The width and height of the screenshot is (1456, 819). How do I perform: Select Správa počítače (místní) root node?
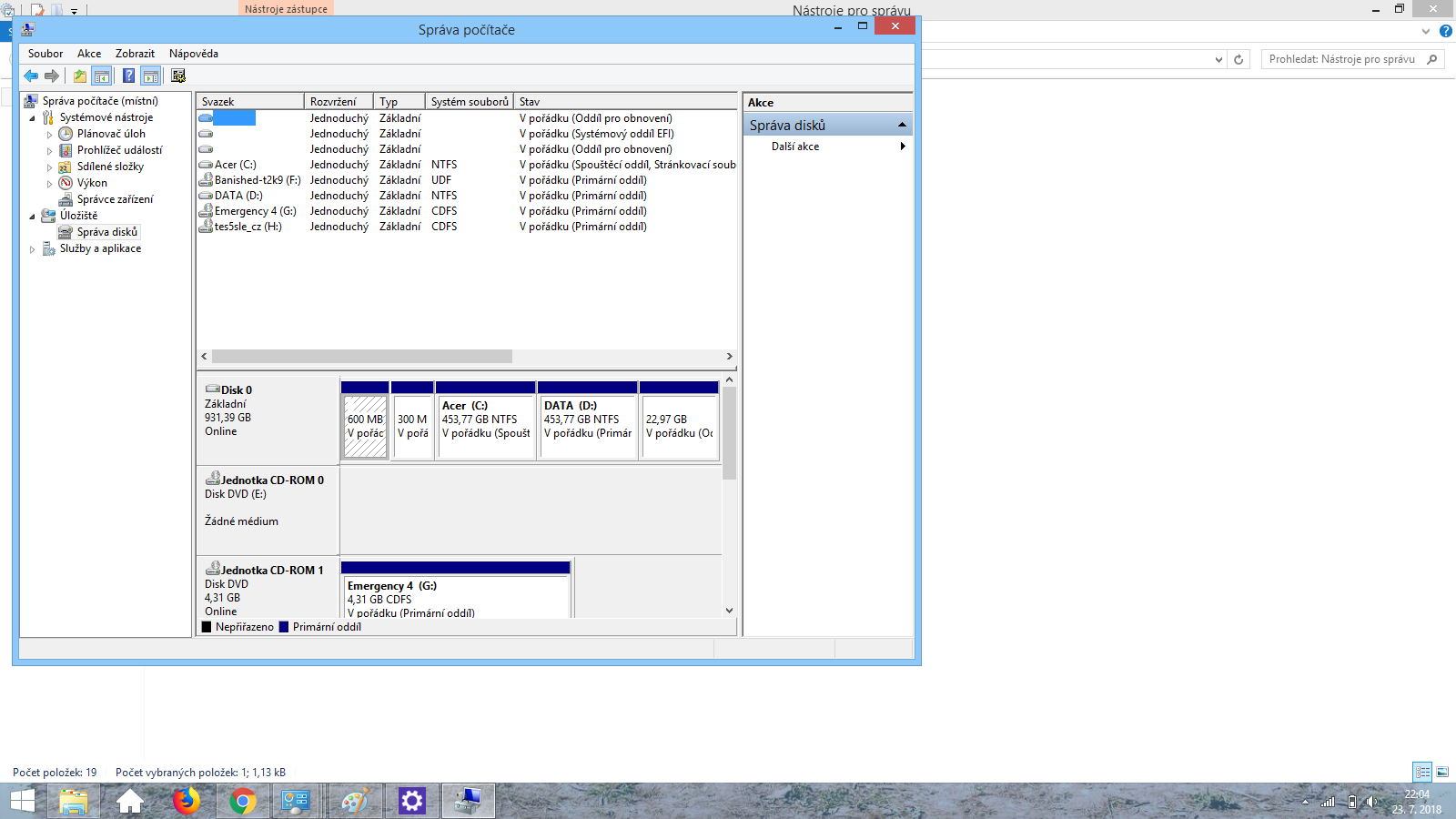100,101
